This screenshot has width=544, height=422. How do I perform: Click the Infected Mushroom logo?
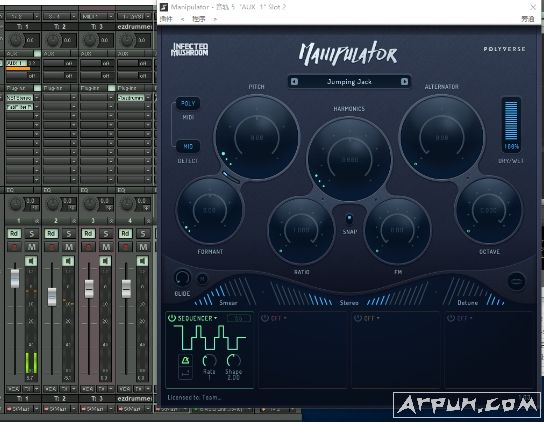point(189,50)
